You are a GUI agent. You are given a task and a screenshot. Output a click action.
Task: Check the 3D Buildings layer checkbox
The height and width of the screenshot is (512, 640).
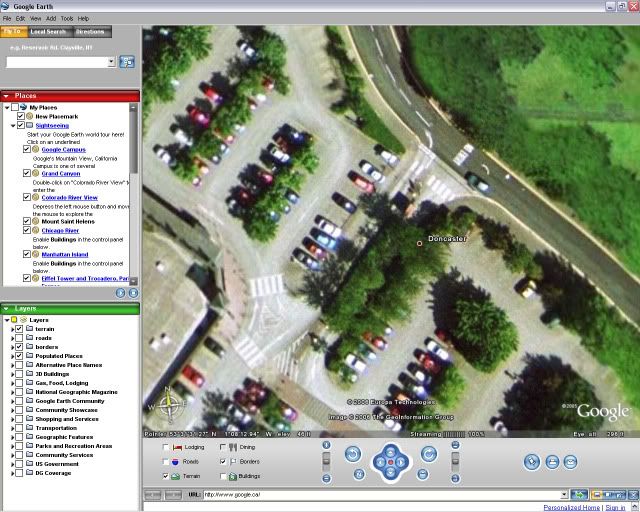coord(19,374)
